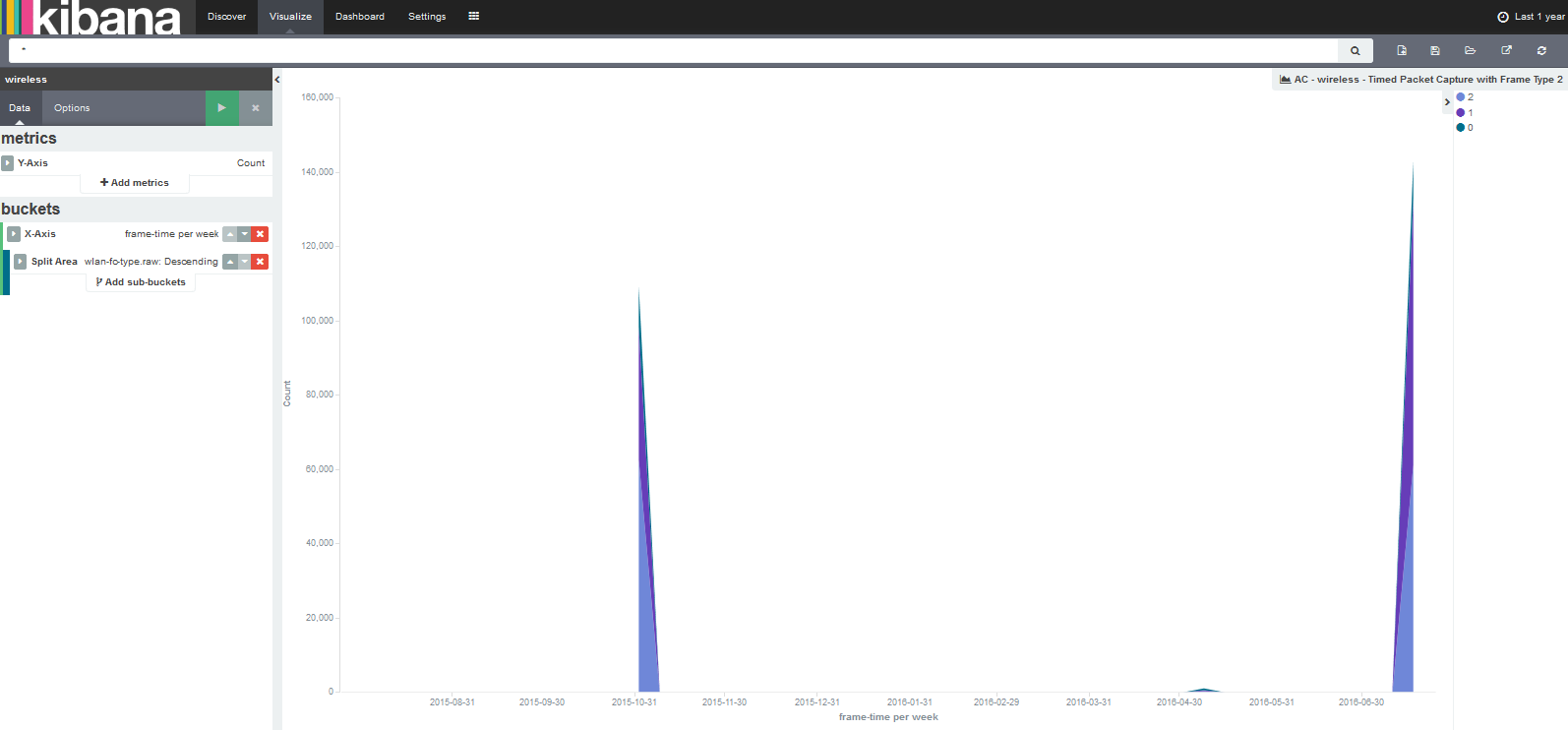Remove the X-Axis bucket with red X

point(260,234)
